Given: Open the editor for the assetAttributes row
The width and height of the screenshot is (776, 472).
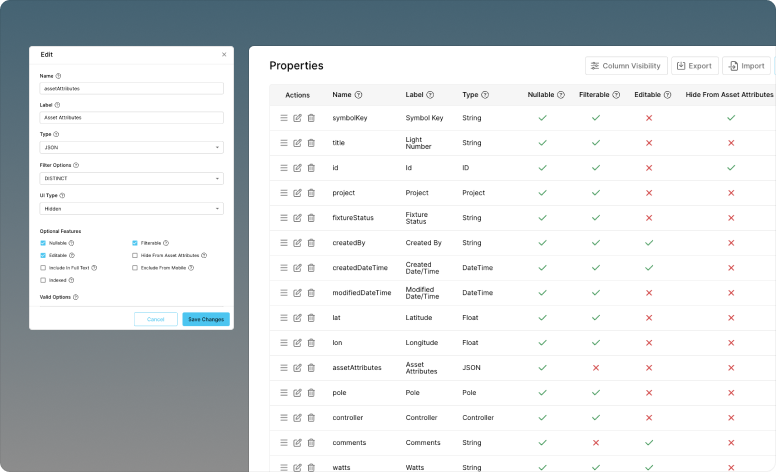Looking at the screenshot, I should [x=297, y=368].
